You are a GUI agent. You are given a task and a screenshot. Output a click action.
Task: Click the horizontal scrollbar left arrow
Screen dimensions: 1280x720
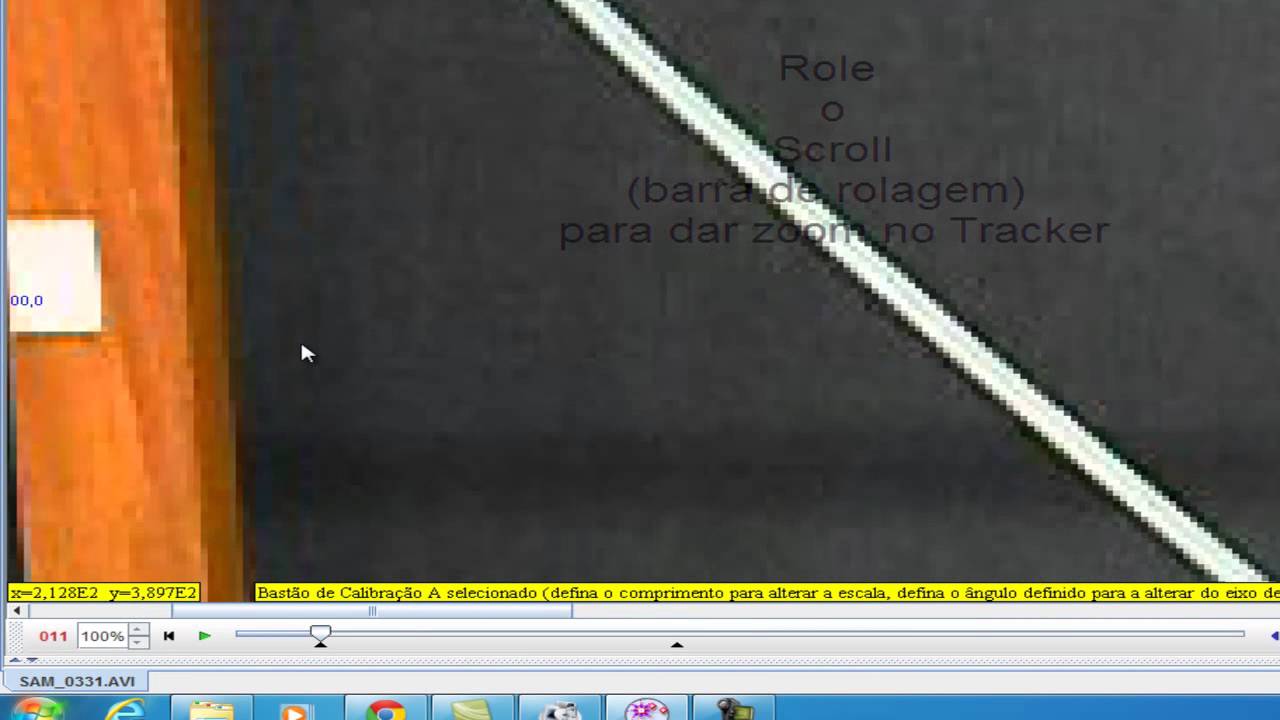click(x=16, y=611)
